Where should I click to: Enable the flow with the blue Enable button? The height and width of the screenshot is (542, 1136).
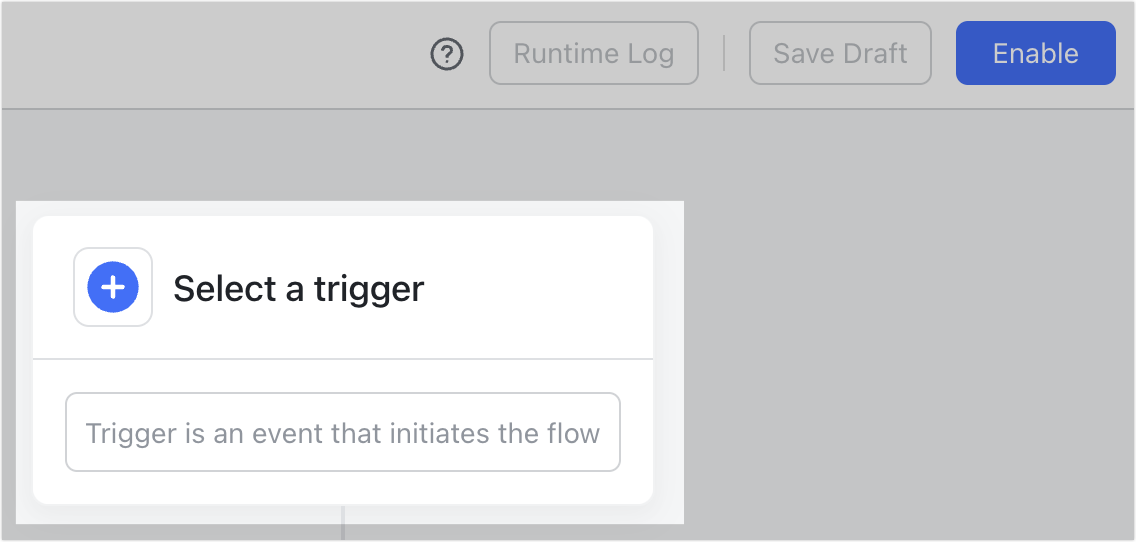(x=1036, y=53)
